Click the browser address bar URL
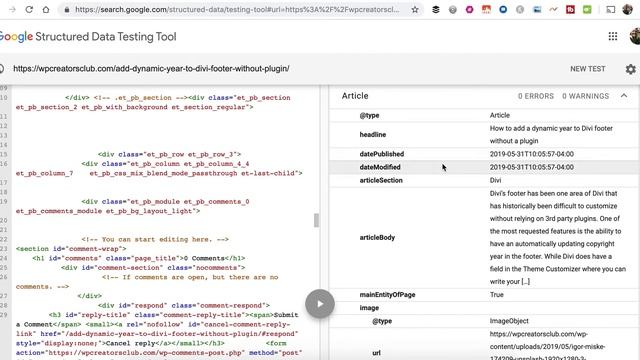Screen dimensions: 640x360 (x=237, y=9)
